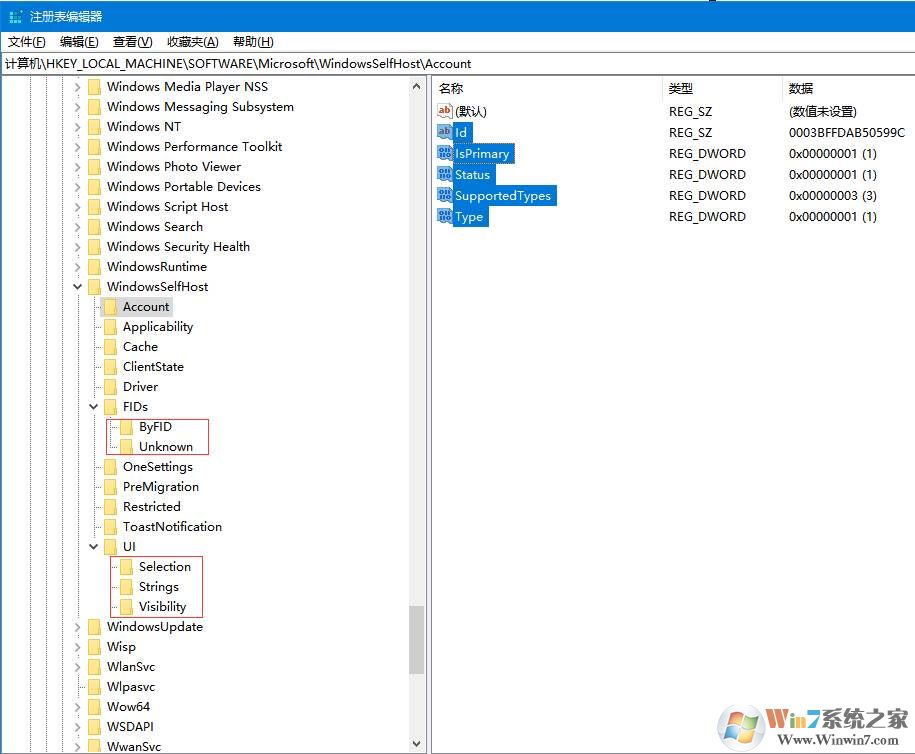Collapse the UI tree node

94,547
